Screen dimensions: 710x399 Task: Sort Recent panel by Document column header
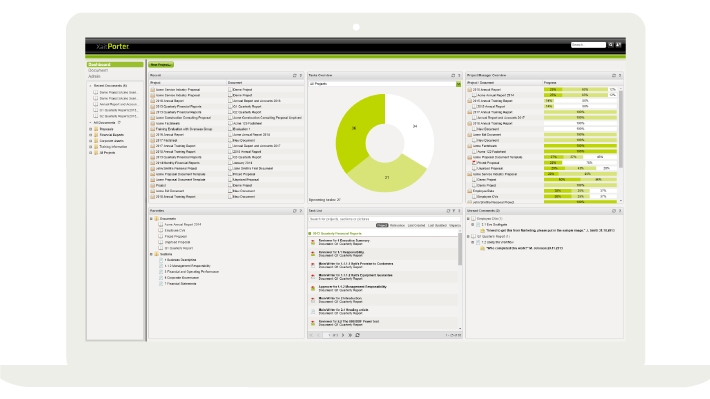point(265,83)
